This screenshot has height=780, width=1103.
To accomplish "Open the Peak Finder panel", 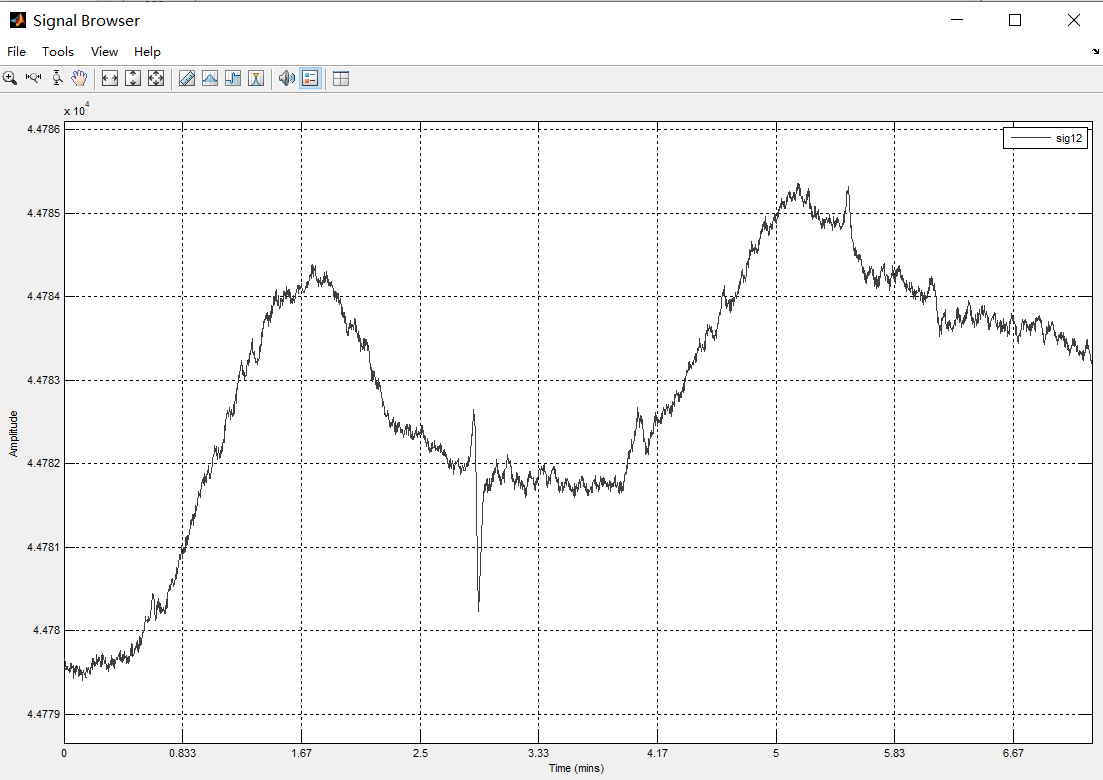I will 256,78.
